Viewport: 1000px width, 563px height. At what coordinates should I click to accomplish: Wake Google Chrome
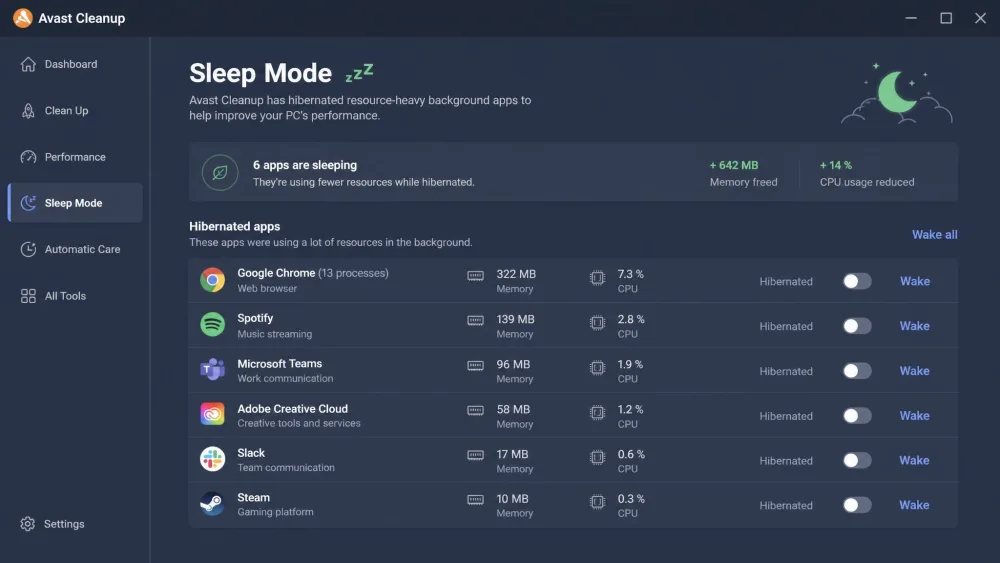point(915,281)
